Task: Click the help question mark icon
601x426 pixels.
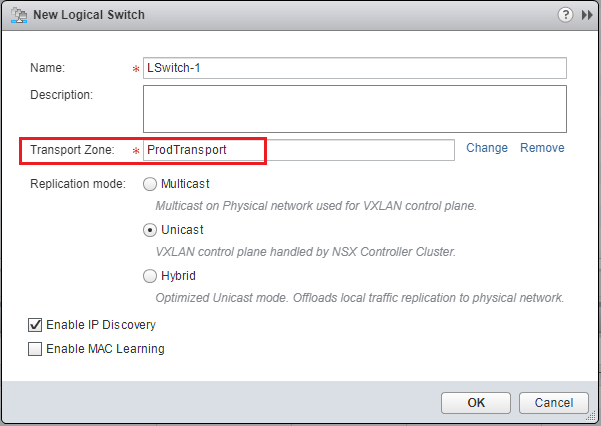Action: tap(566, 15)
